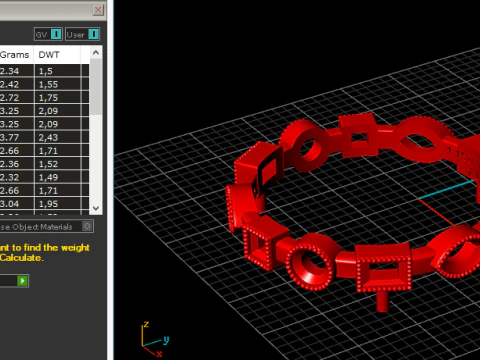This screenshot has width=480, height=360.
Task: Click the axis orientation gizmo in viewport
Action: (x=155, y=339)
